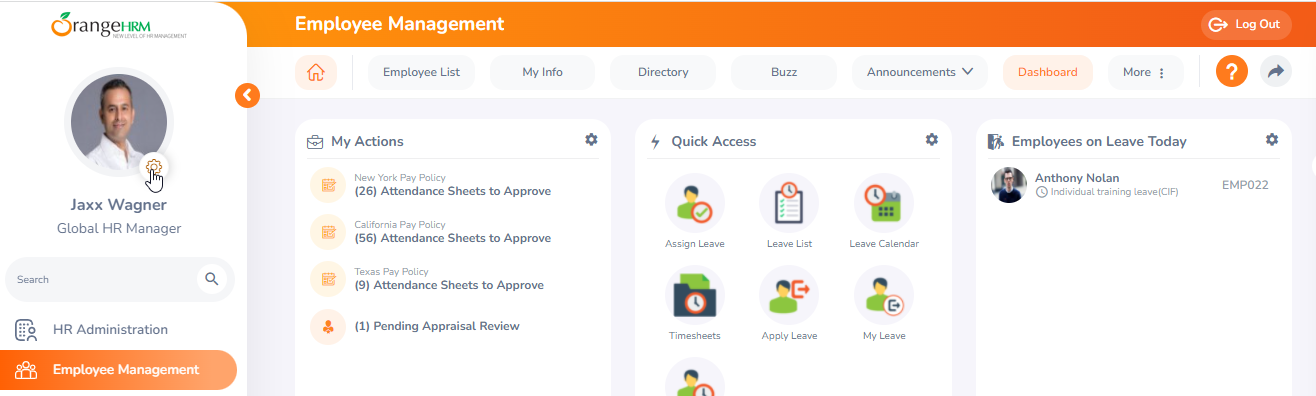Image resolution: width=1316 pixels, height=396 pixels.
Task: Click the OrangeHRM logo
Action: click(118, 25)
